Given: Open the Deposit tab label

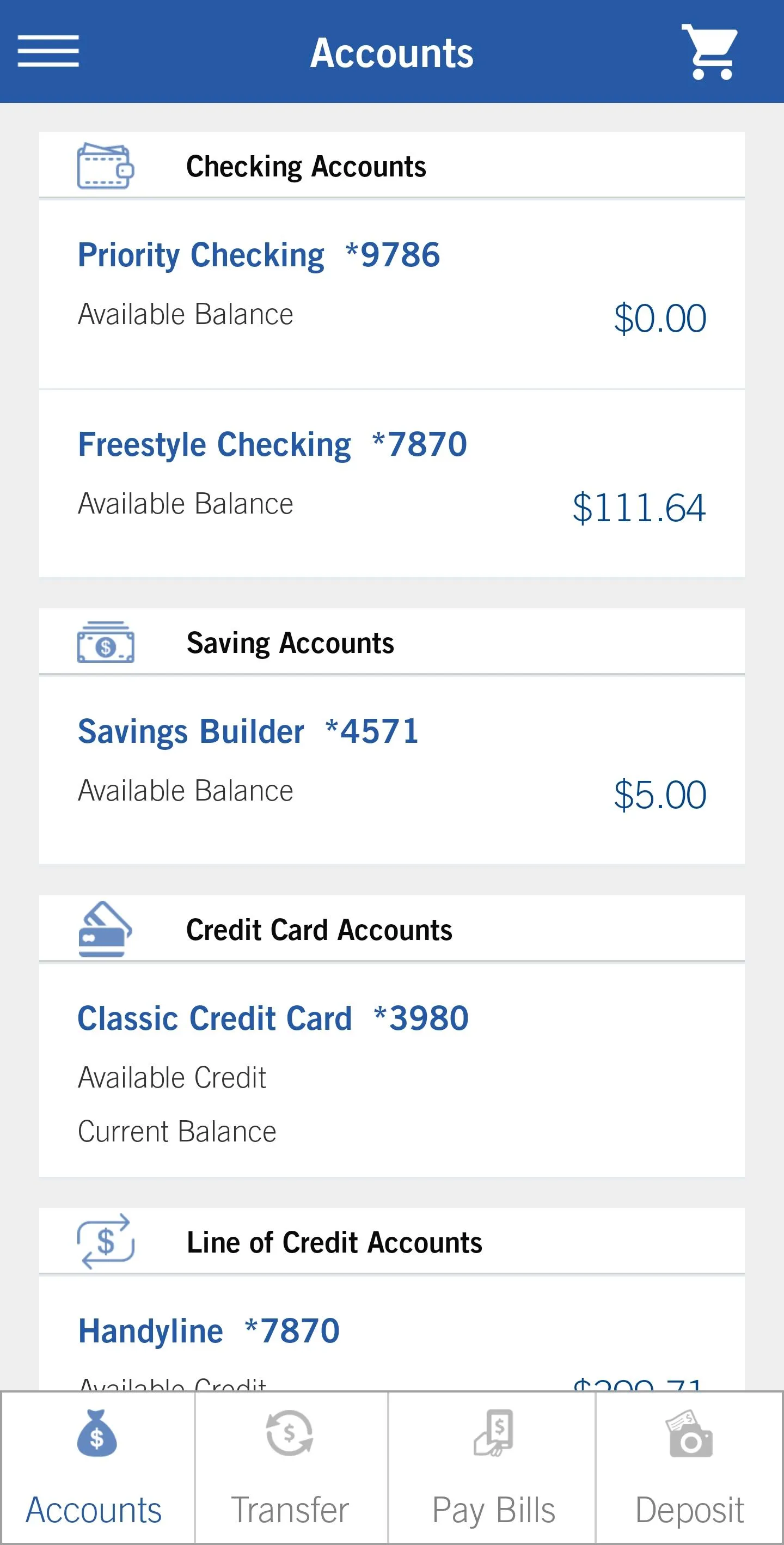Looking at the screenshot, I should (689, 1510).
